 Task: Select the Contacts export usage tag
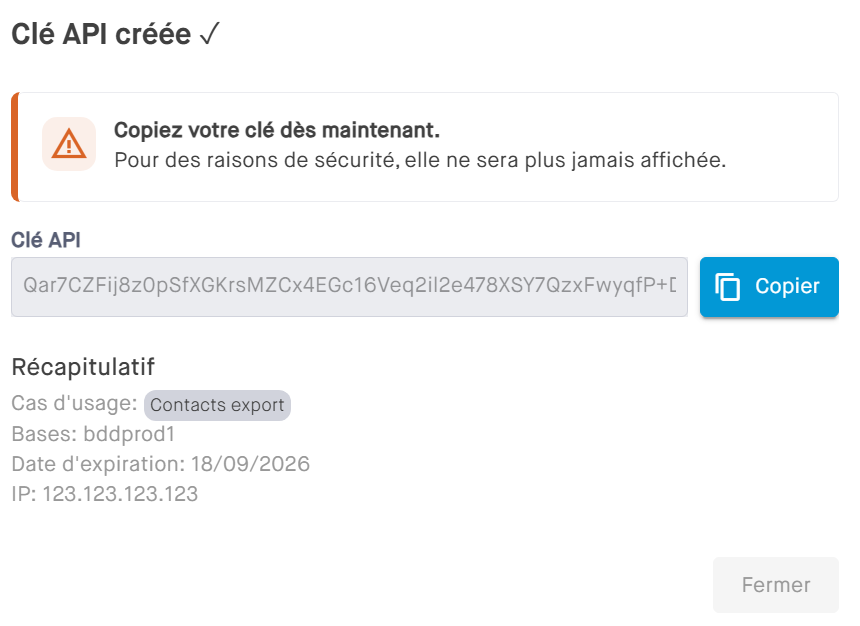(217, 405)
